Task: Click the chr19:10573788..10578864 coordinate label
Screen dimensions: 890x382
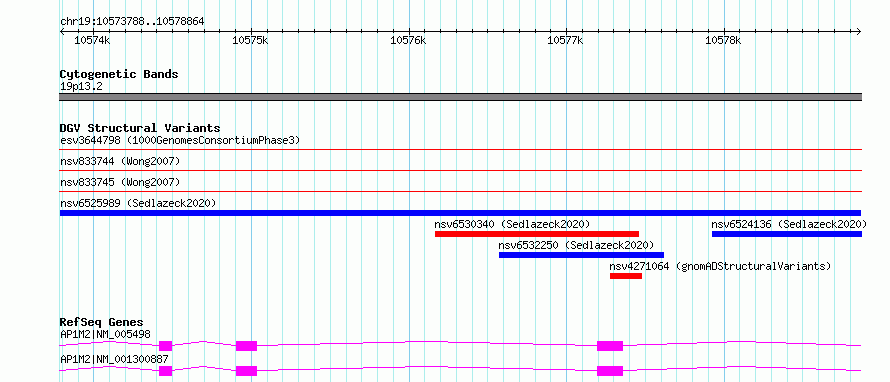Action: tap(132, 22)
